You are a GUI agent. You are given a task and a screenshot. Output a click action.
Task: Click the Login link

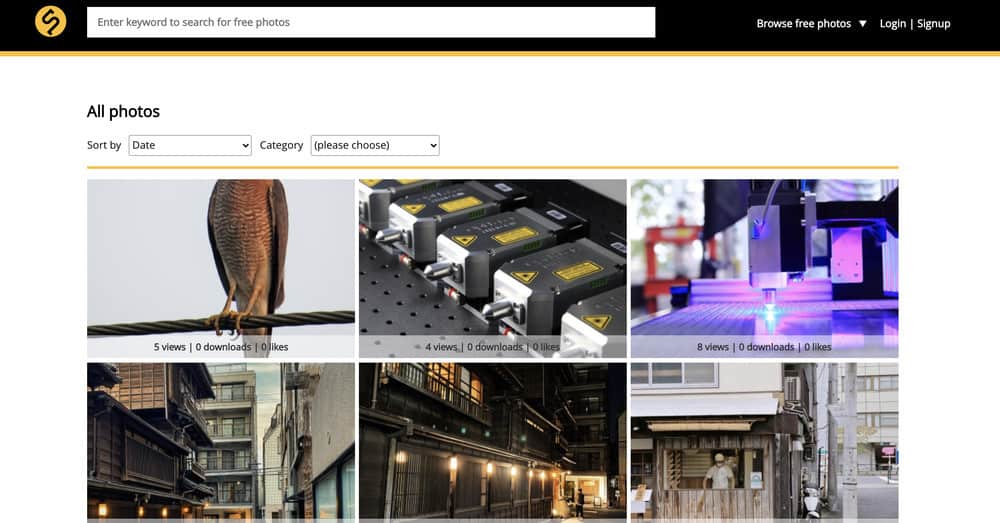point(892,24)
